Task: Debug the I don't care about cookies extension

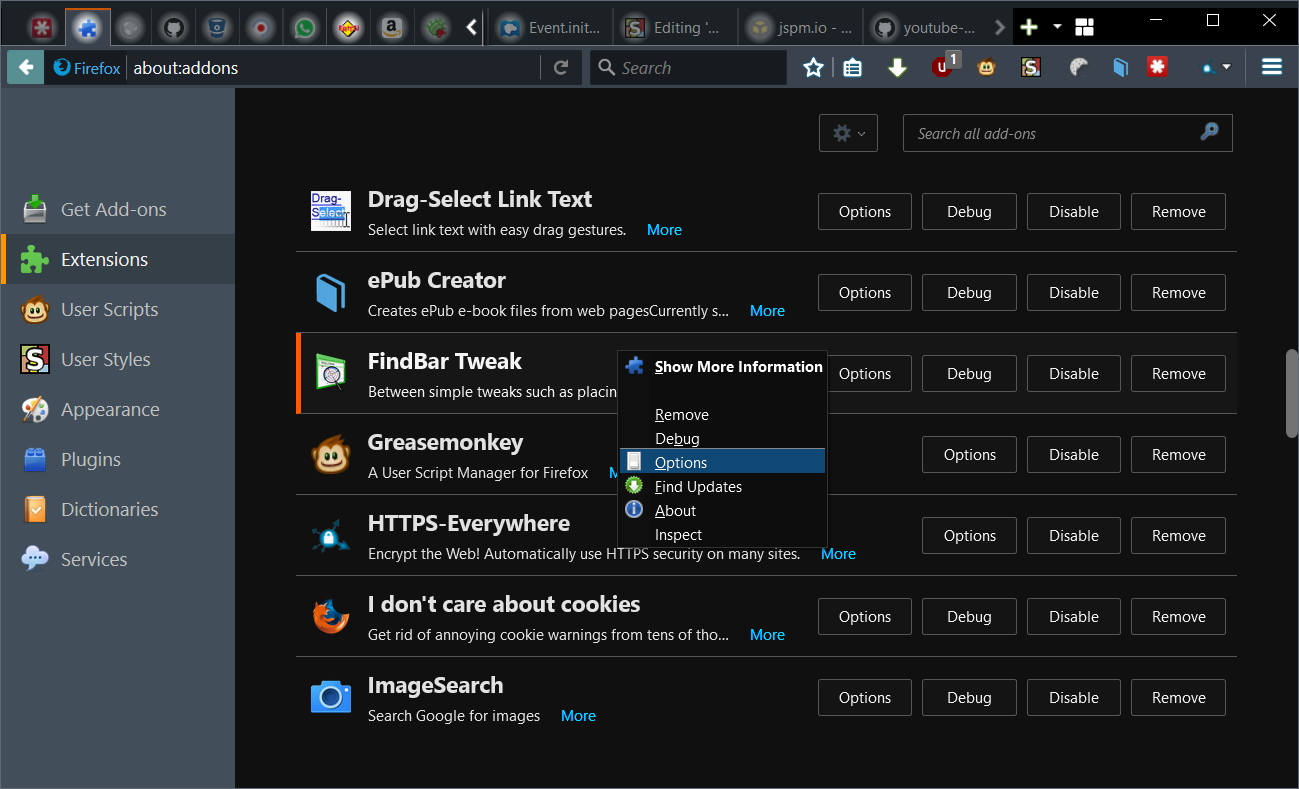Action: 969,616
